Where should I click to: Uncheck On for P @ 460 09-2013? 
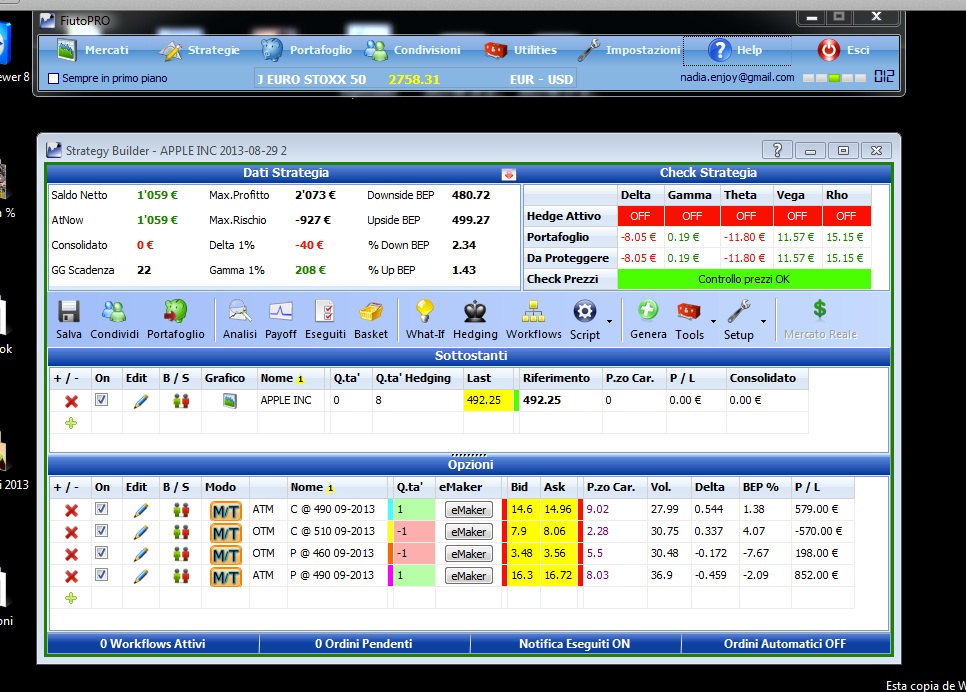(x=102, y=553)
